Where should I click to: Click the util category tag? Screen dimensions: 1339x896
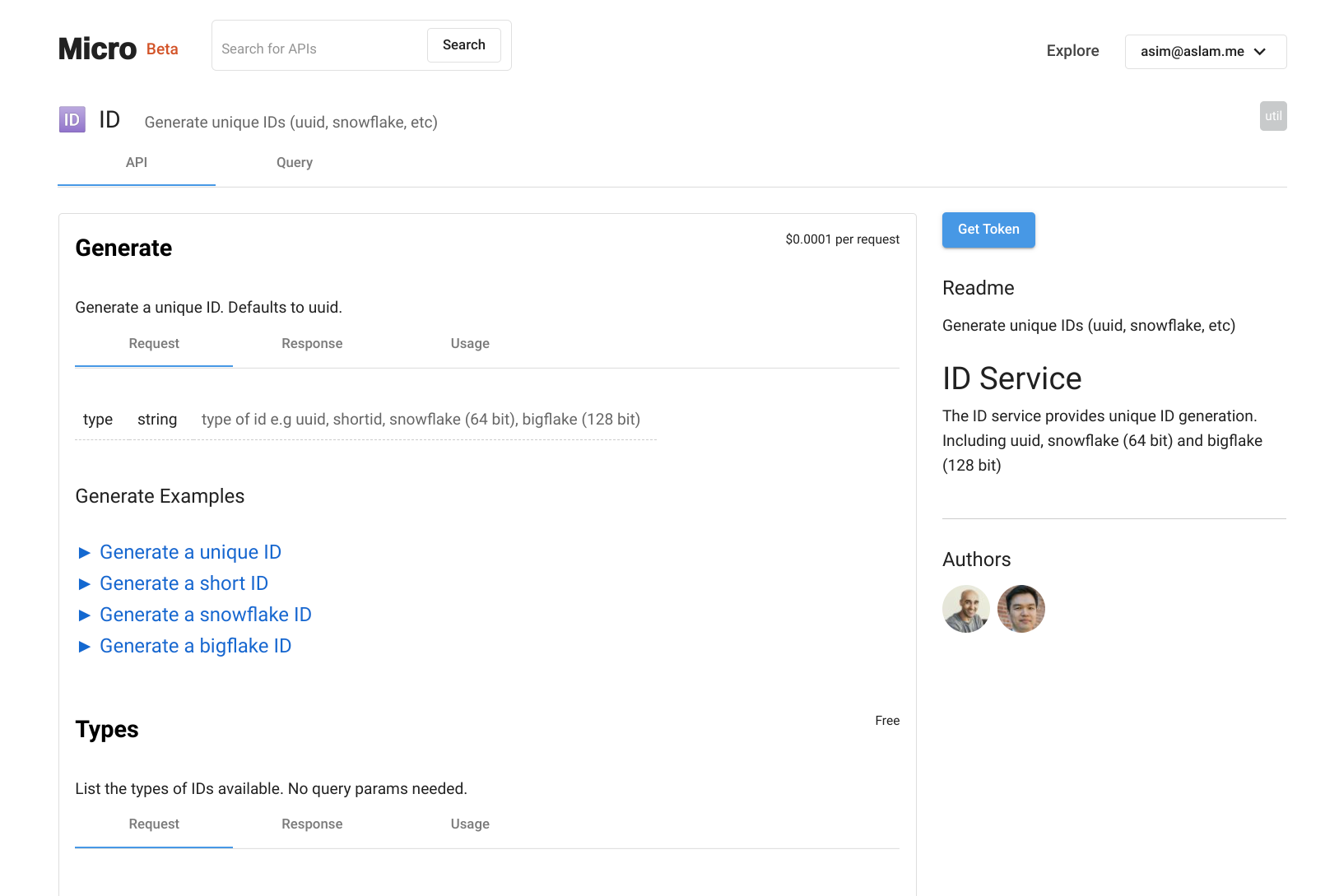coord(1273,116)
